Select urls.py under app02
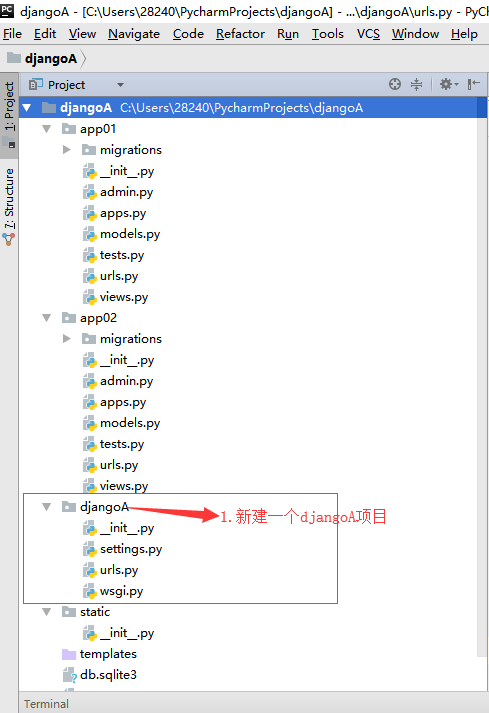 click(x=119, y=465)
